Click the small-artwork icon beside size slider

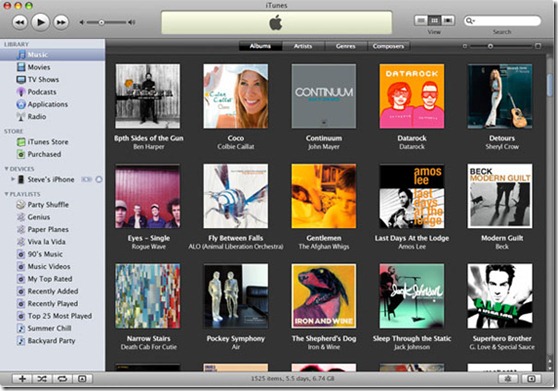[465, 46]
